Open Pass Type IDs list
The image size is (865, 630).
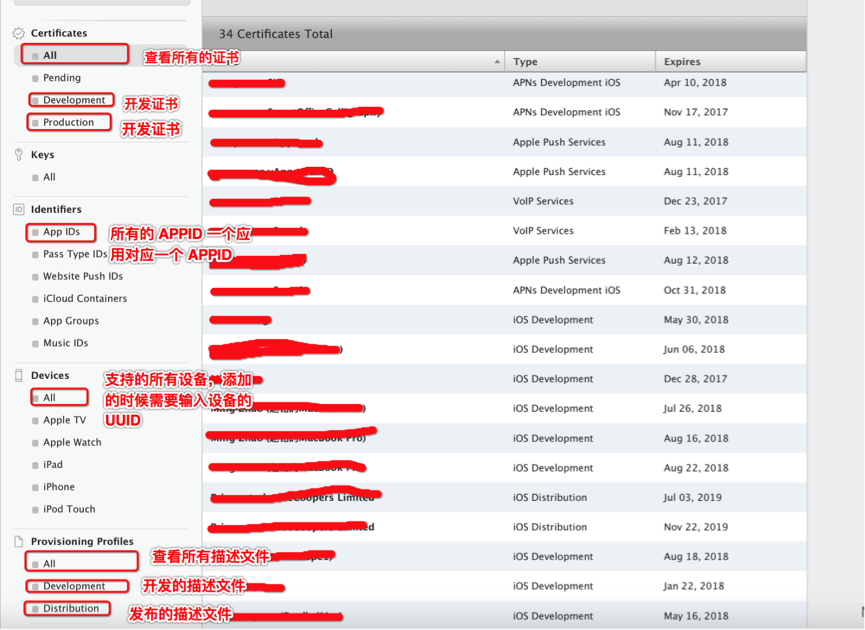75,254
